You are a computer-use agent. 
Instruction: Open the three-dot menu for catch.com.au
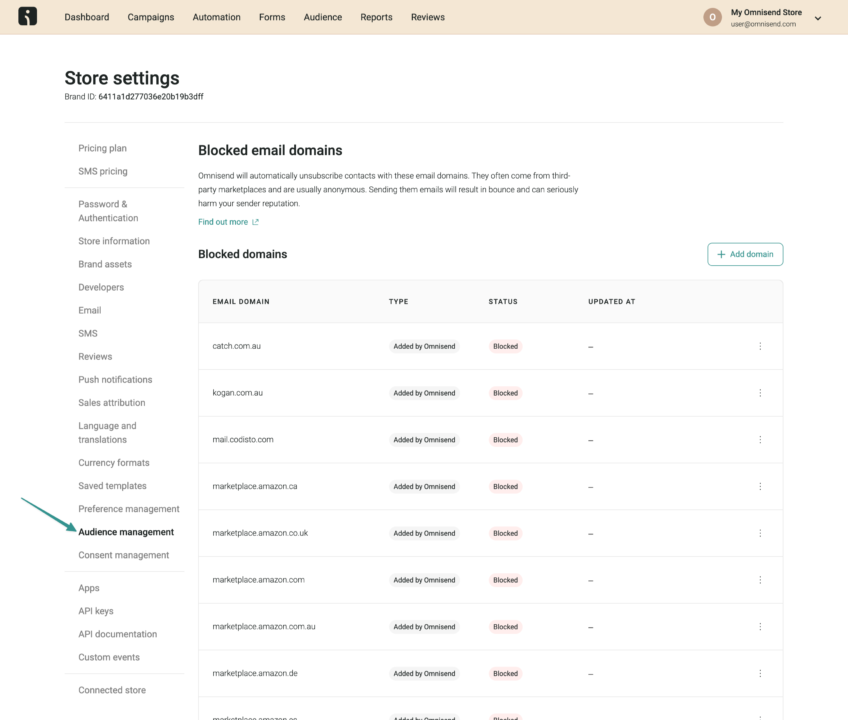tap(760, 346)
